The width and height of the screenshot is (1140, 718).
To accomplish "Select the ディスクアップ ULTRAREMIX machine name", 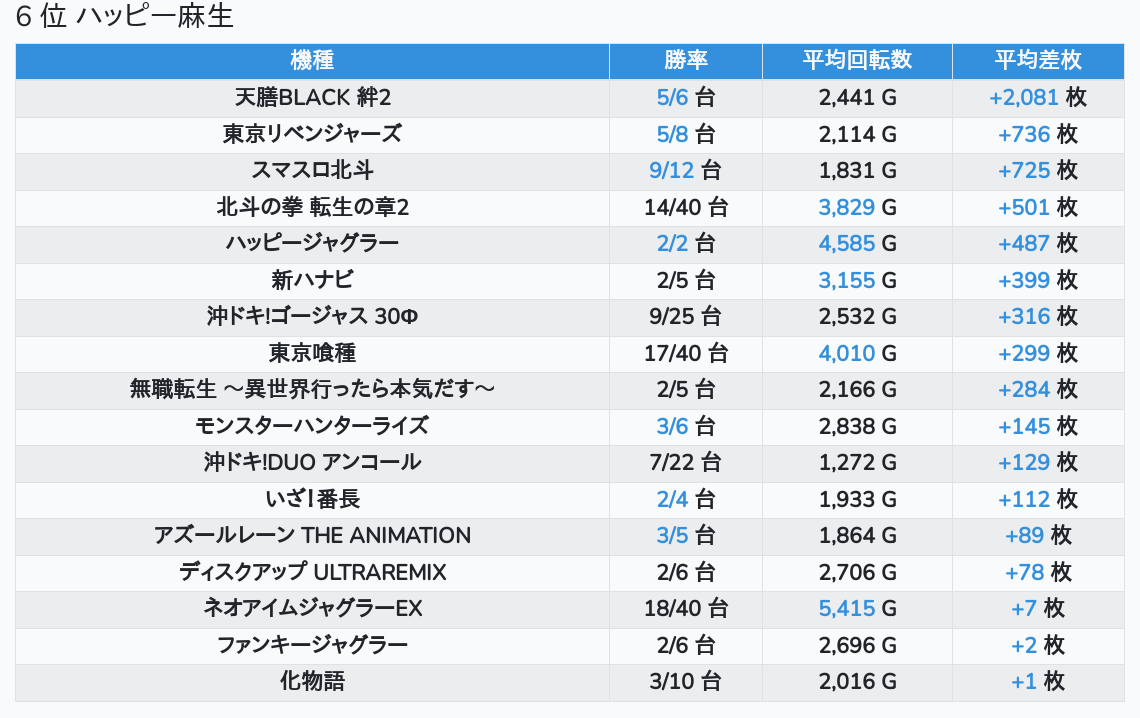I will [312, 572].
